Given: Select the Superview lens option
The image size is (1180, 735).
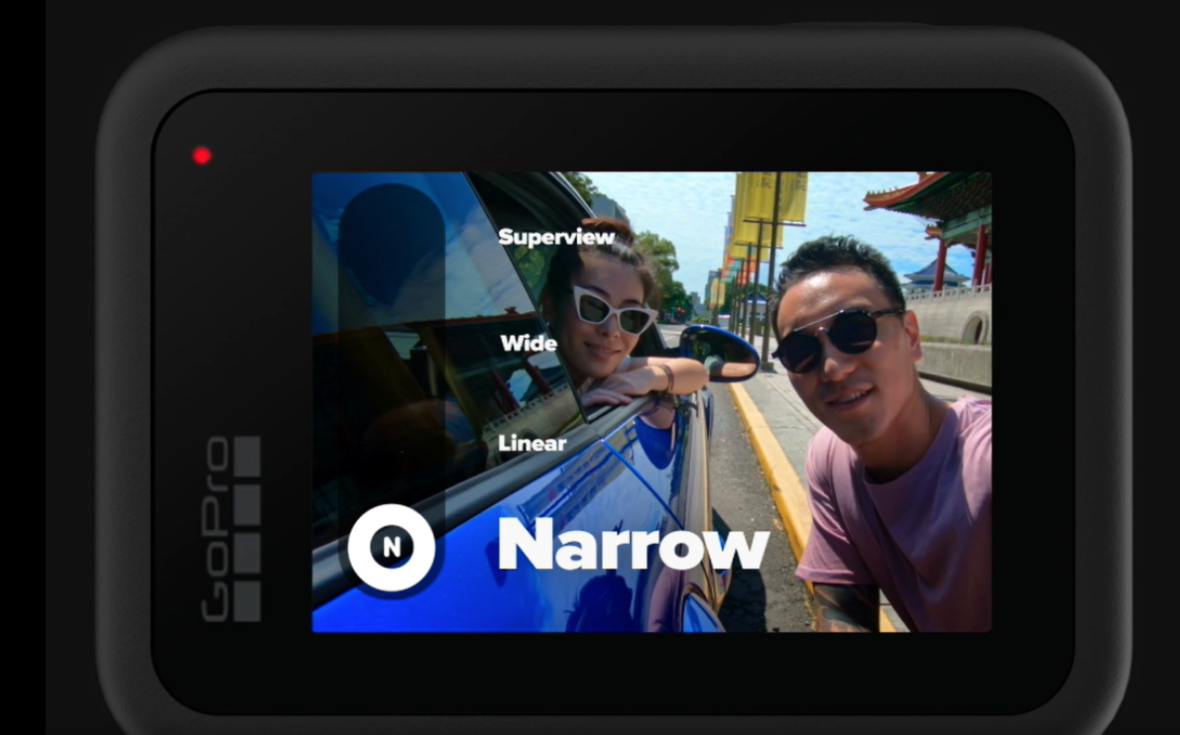Looking at the screenshot, I should tap(556, 237).
